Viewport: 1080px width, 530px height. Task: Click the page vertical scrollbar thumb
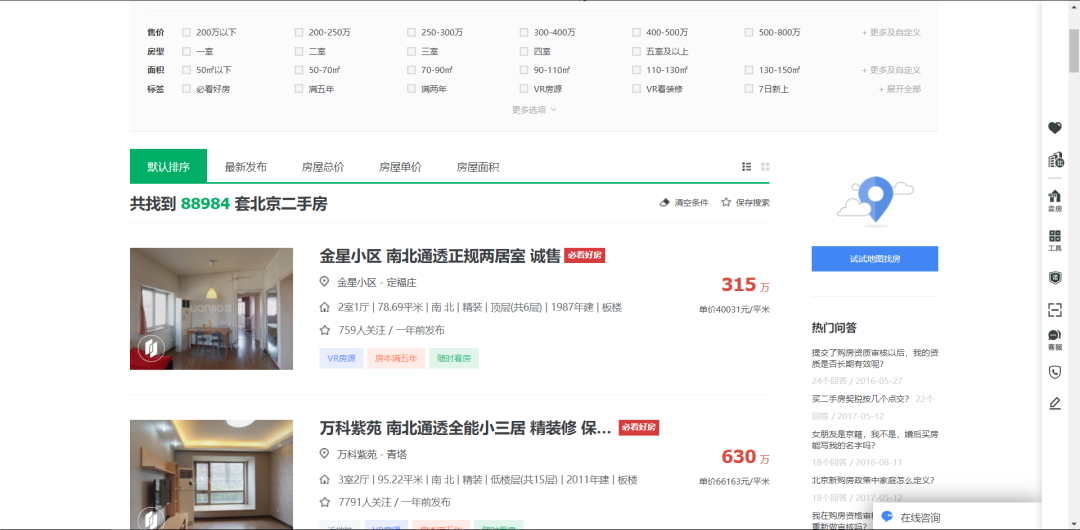pyautogui.click(x=1073, y=50)
